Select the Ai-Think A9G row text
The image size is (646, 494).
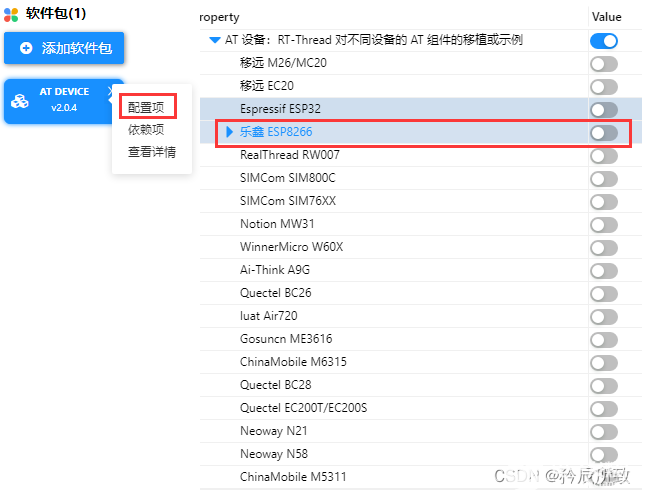tap(275, 270)
